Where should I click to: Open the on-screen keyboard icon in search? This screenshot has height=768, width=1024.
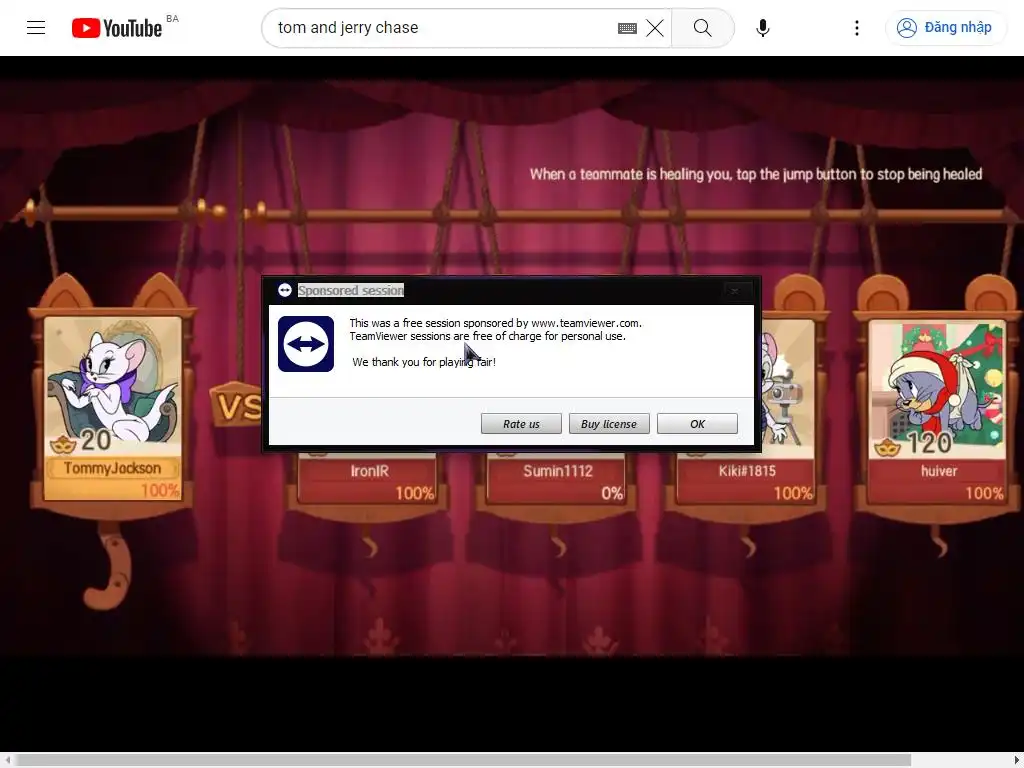(627, 28)
